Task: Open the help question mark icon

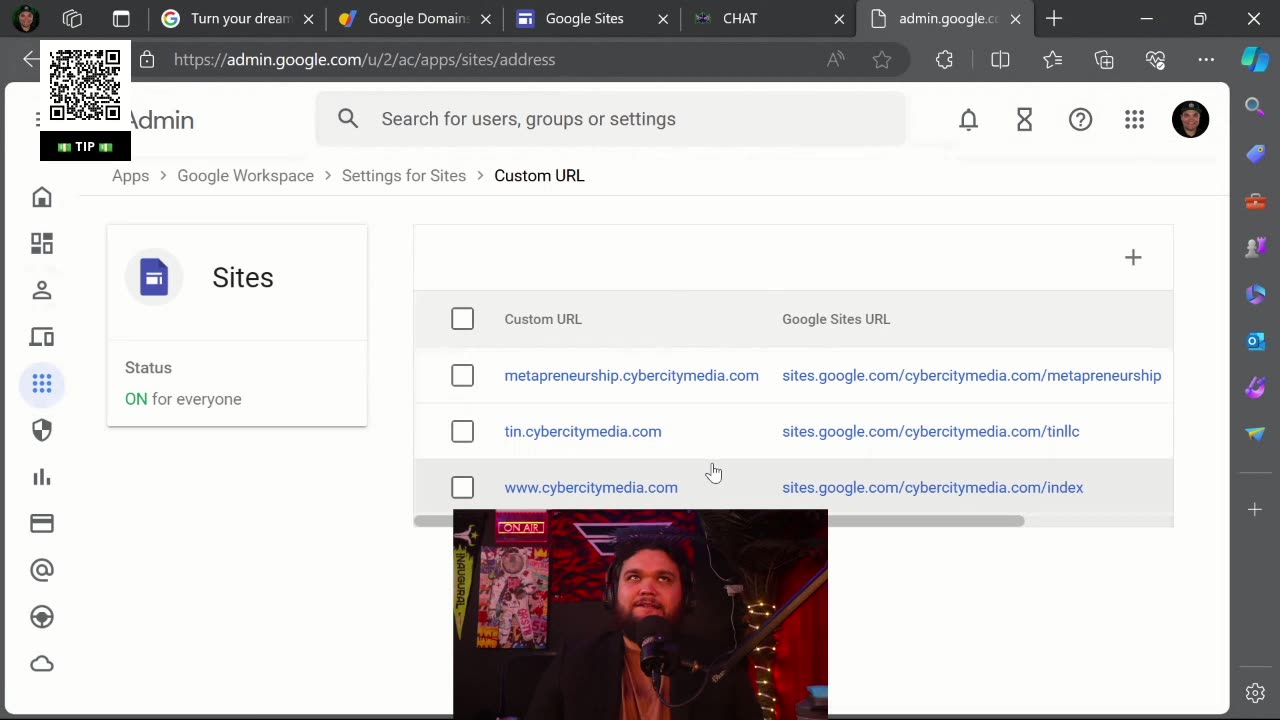Action: pyautogui.click(x=1080, y=120)
